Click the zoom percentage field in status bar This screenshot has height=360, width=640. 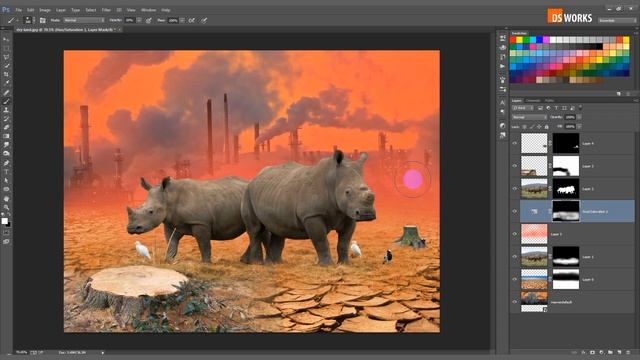[x=21, y=352]
